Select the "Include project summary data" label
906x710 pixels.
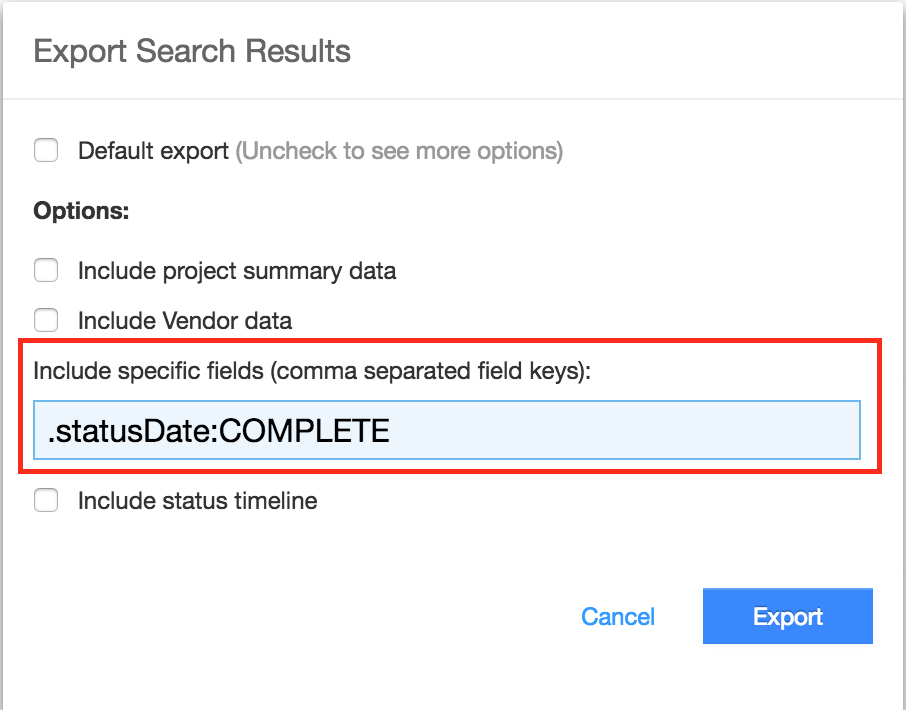237,271
